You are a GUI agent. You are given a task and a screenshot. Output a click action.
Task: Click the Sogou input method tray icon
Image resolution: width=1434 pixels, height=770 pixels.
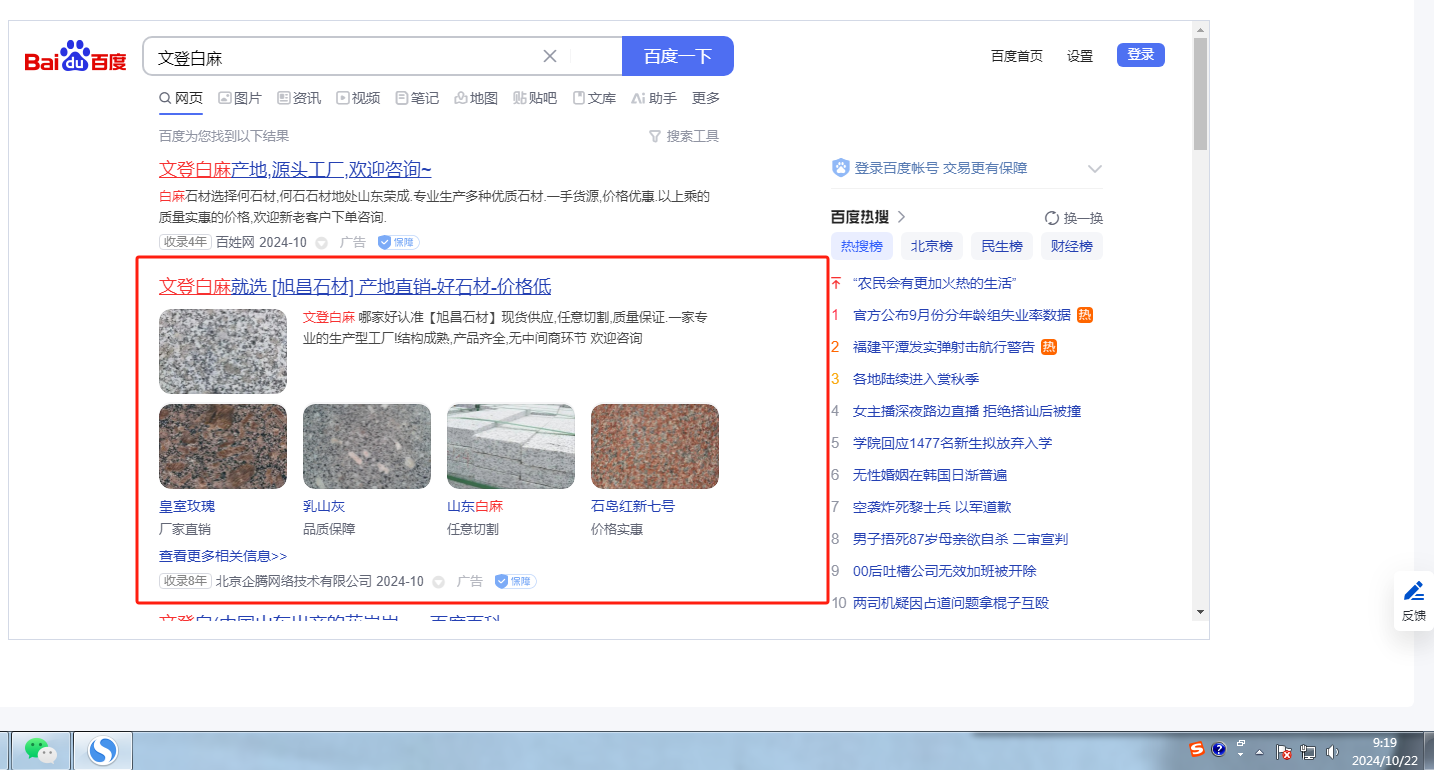(1197, 749)
